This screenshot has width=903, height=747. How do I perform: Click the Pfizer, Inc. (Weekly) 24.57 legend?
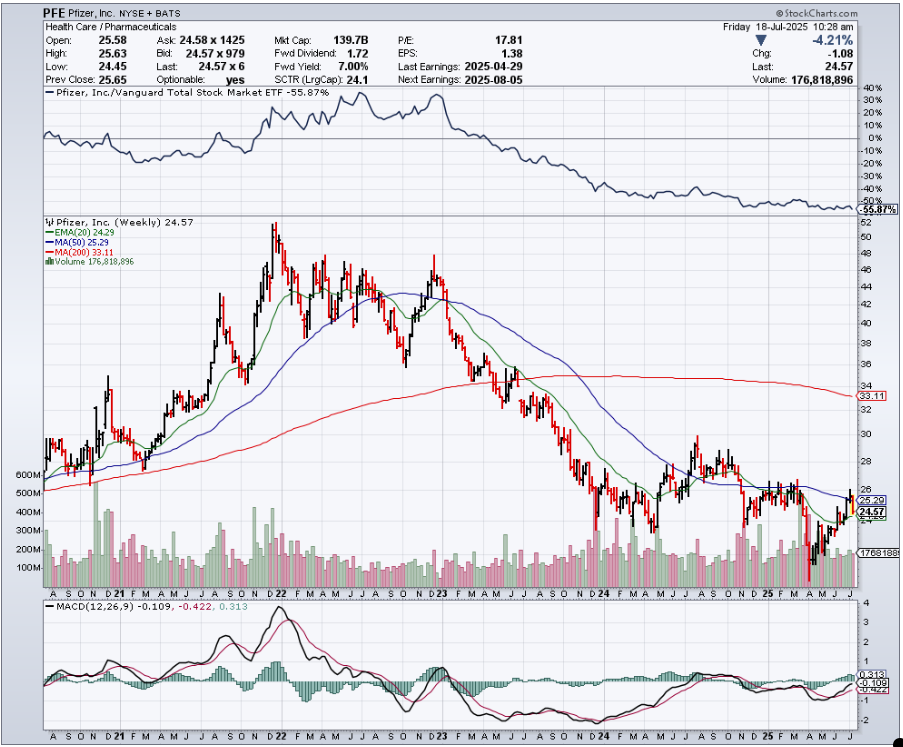(119, 222)
